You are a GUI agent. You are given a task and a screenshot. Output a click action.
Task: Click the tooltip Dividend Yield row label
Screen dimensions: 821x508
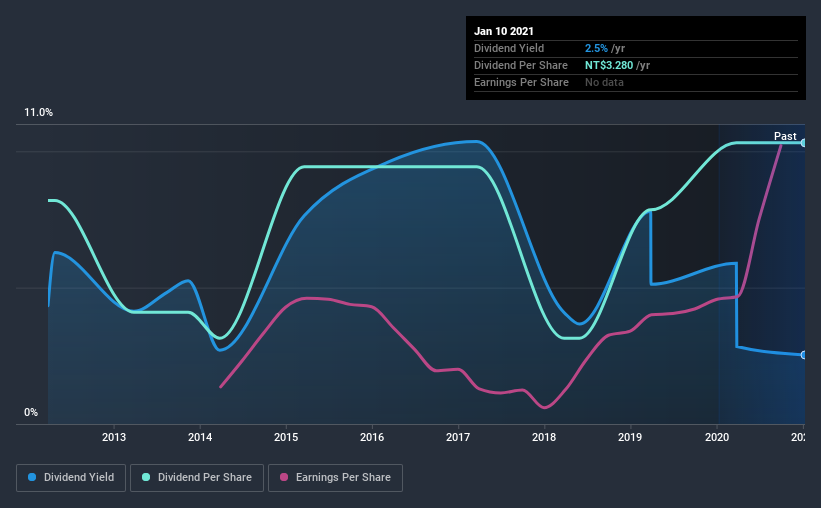pos(509,48)
